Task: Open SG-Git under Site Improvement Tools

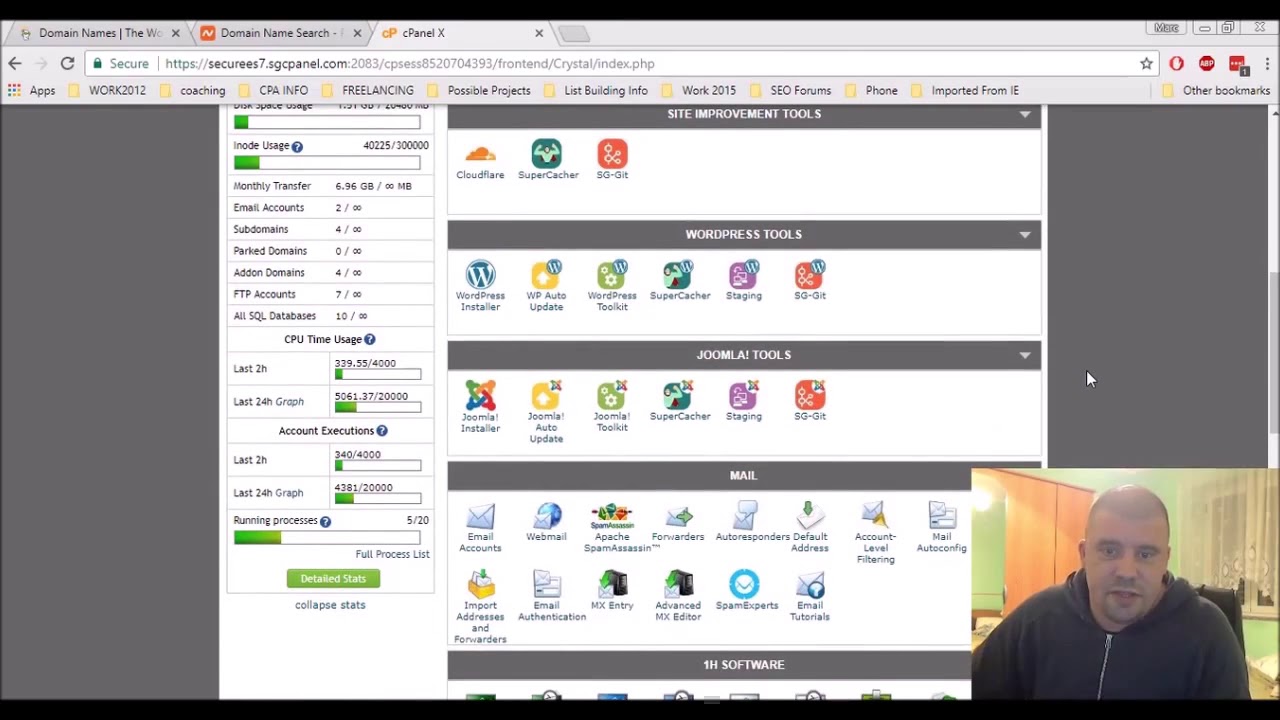Action: 612,161
